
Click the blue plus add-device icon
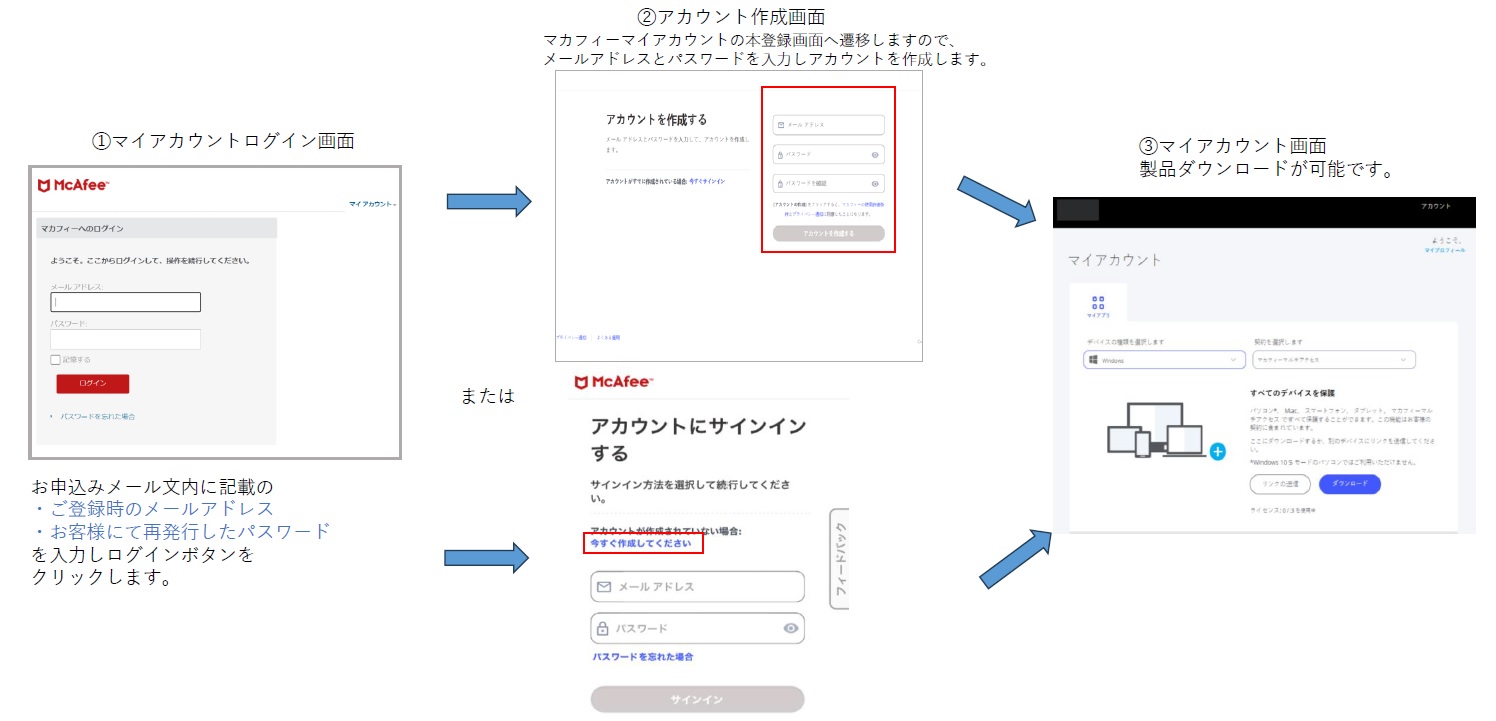pyautogui.click(x=1217, y=452)
